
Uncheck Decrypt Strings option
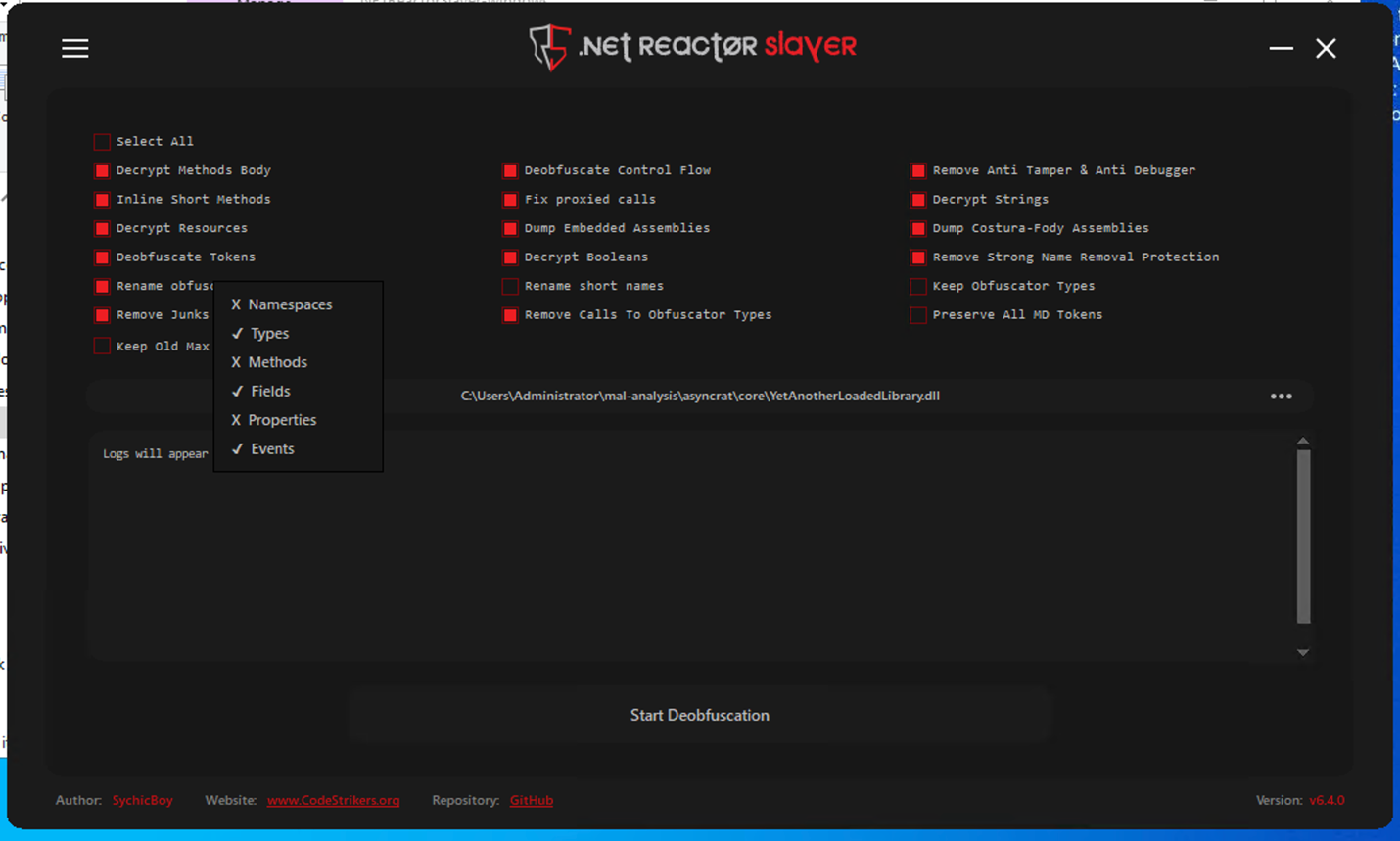click(x=918, y=200)
